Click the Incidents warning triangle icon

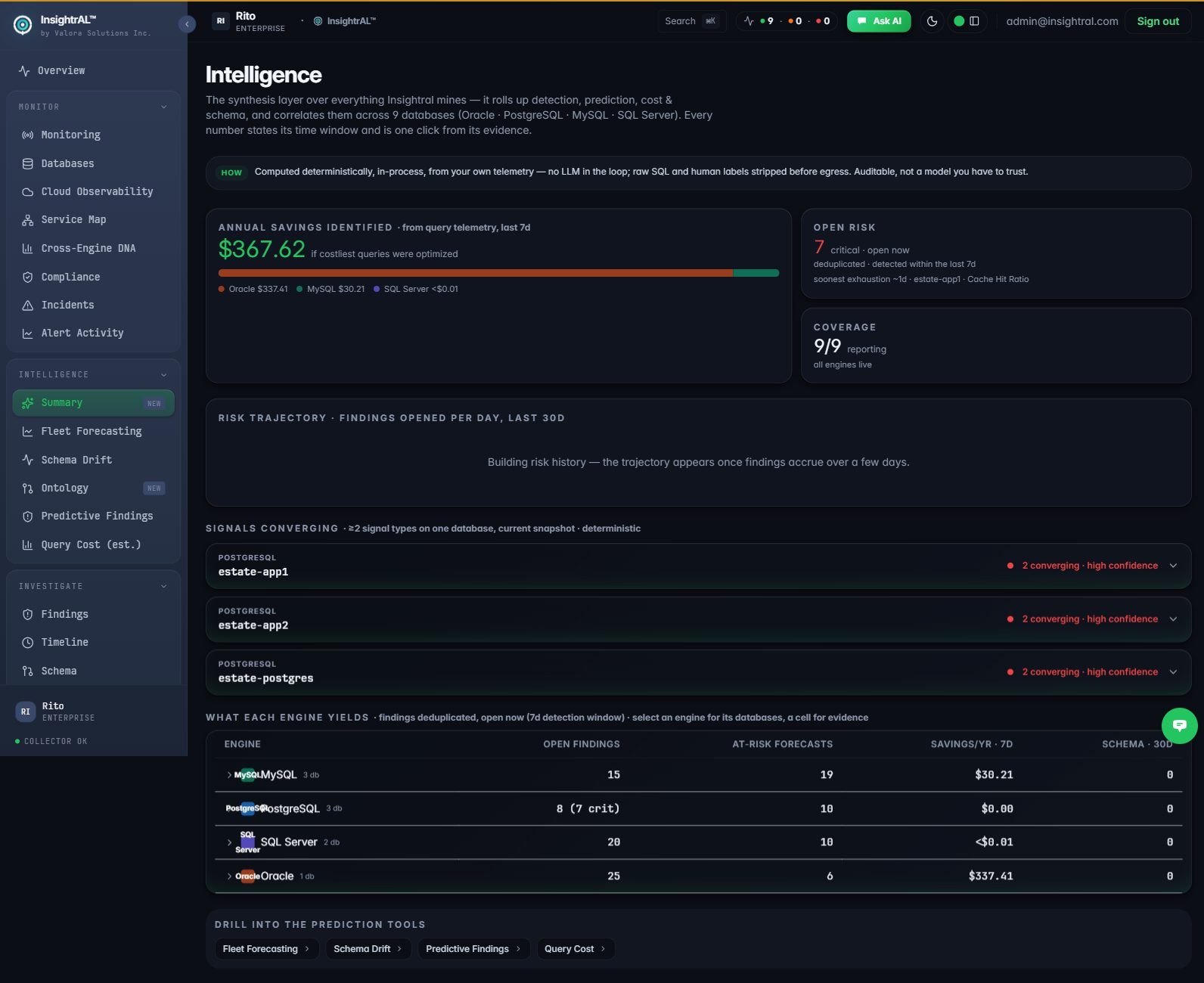tap(28, 305)
